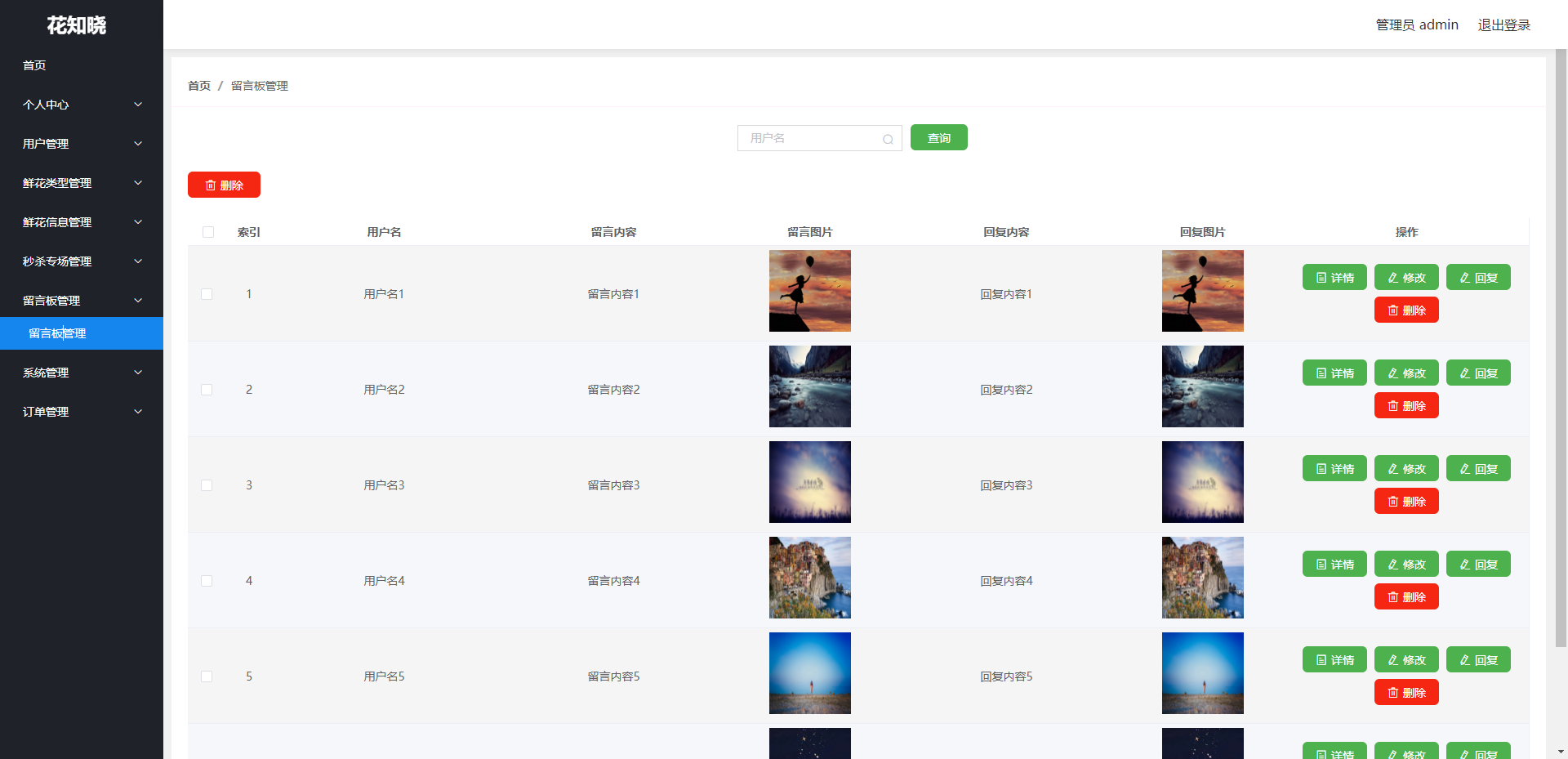Screen dimensions: 1568x759
Task: Select the highlighted 留言板管理 submenu item
Action: point(82,333)
